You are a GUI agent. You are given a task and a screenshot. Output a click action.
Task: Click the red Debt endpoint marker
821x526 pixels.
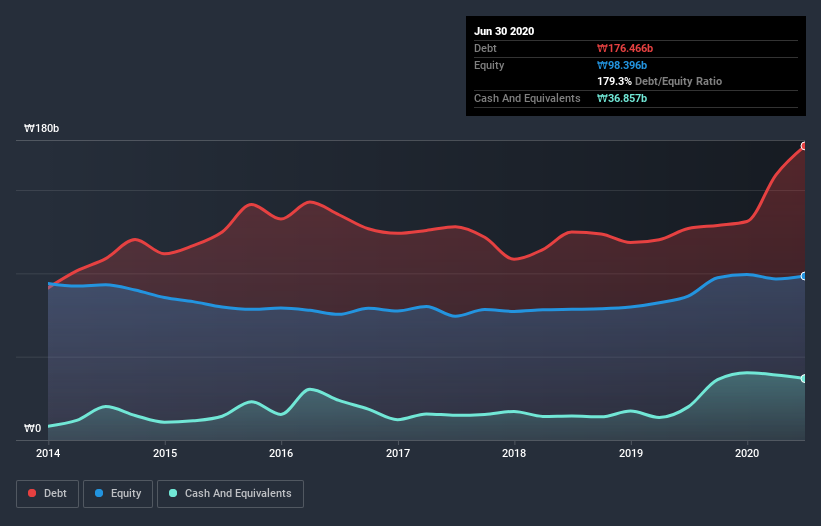(804, 146)
